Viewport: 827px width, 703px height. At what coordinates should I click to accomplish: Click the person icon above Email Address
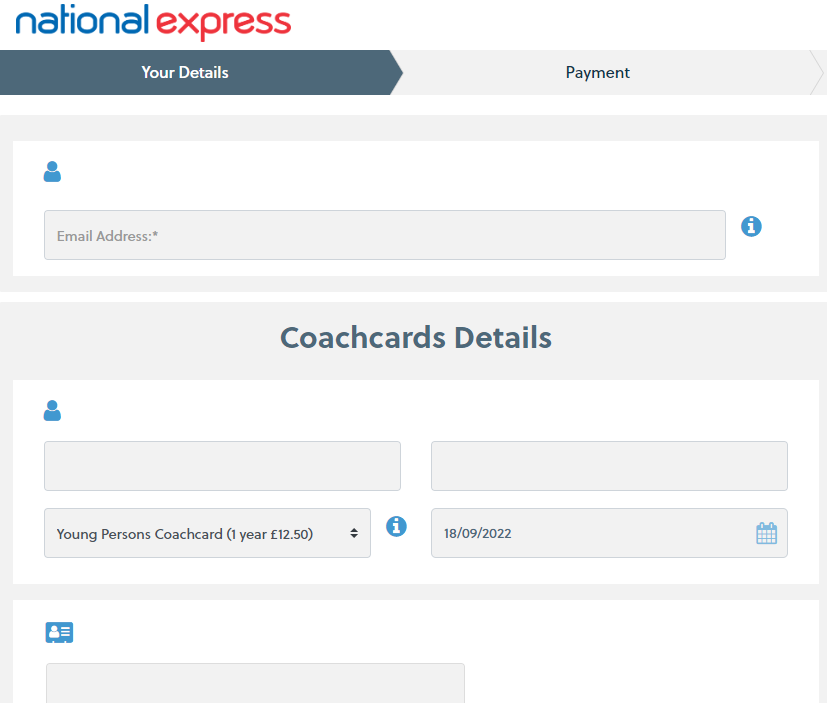pyautogui.click(x=52, y=172)
